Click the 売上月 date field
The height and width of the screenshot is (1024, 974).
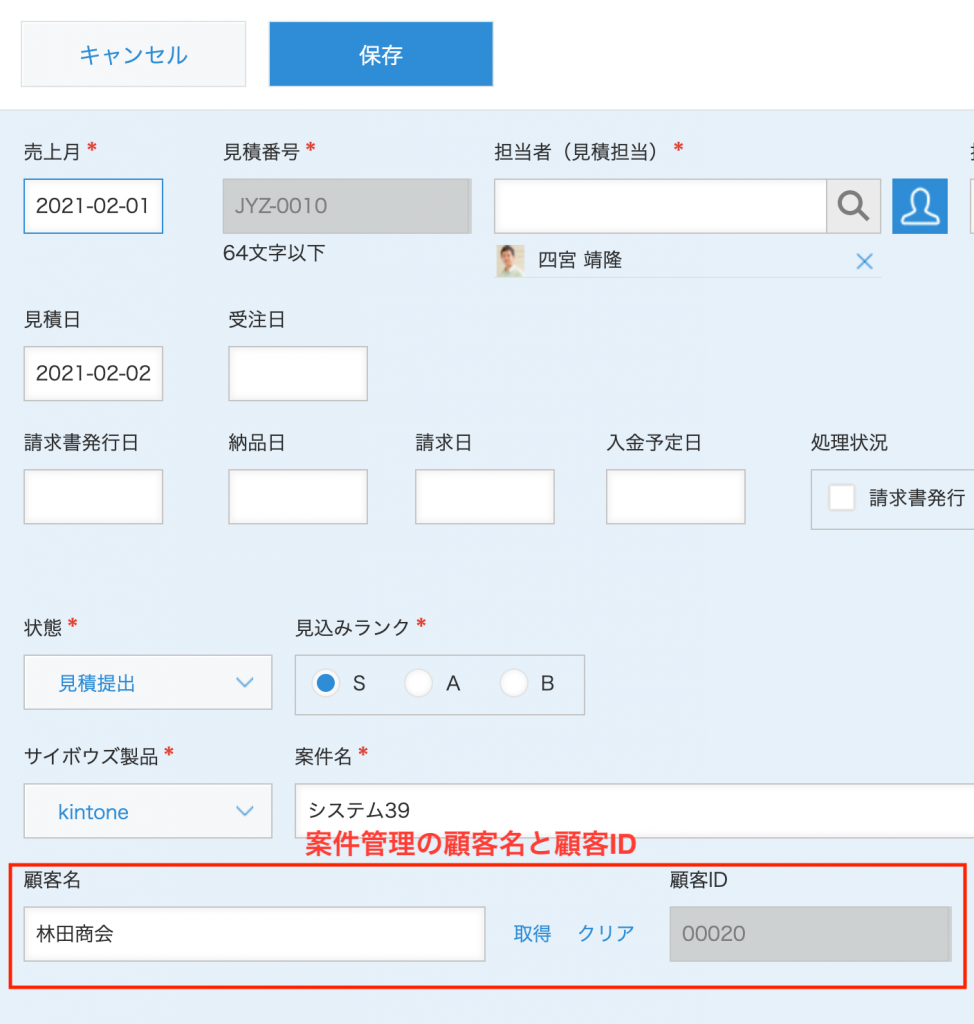93,206
